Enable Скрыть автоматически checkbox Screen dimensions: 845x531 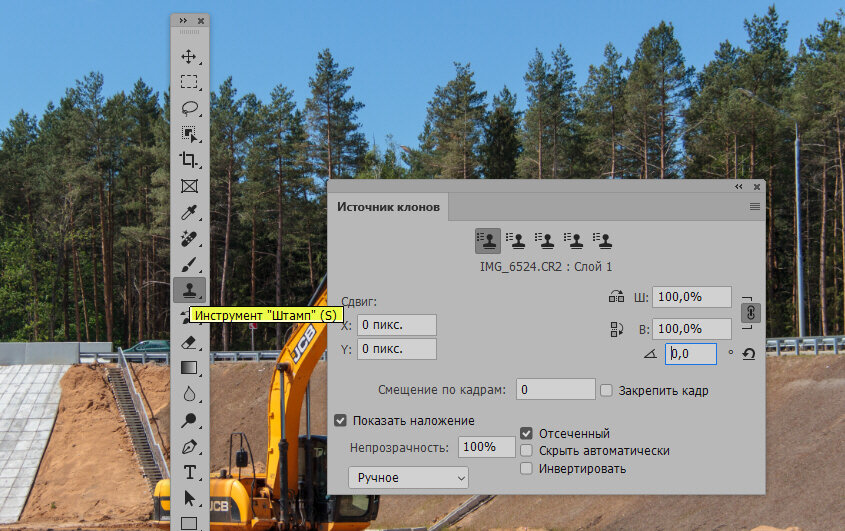[x=527, y=451]
